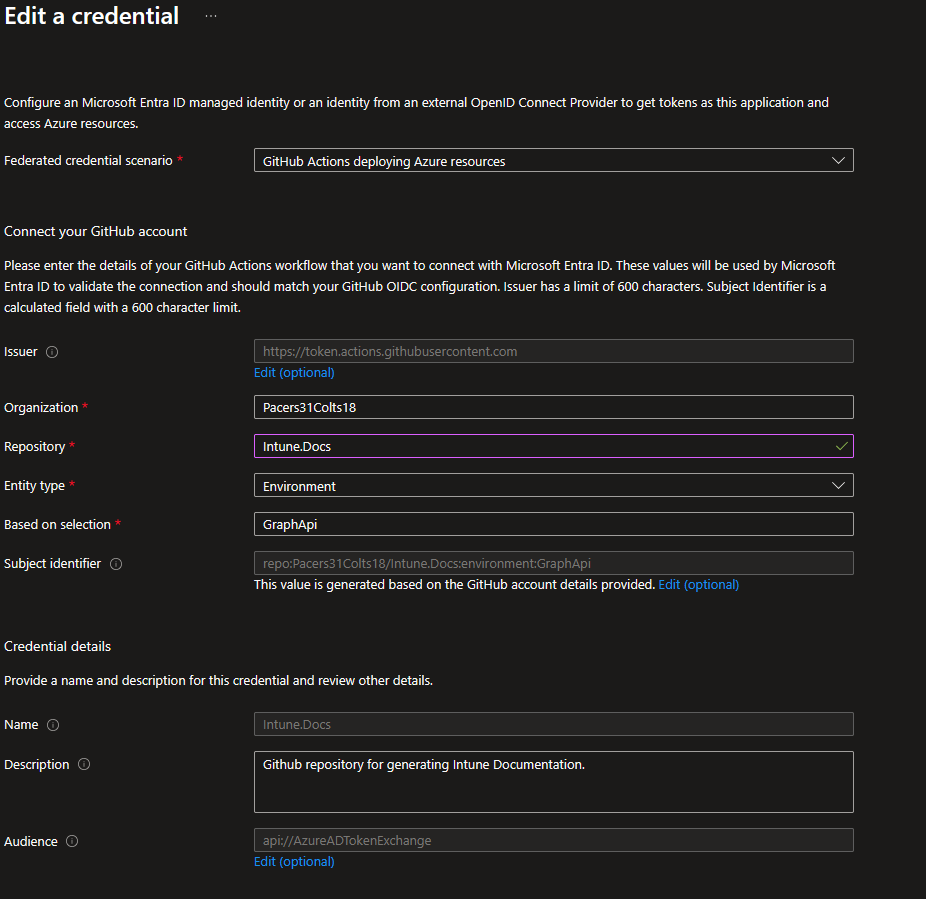Click the Subject identifier generated value field

coord(553,563)
